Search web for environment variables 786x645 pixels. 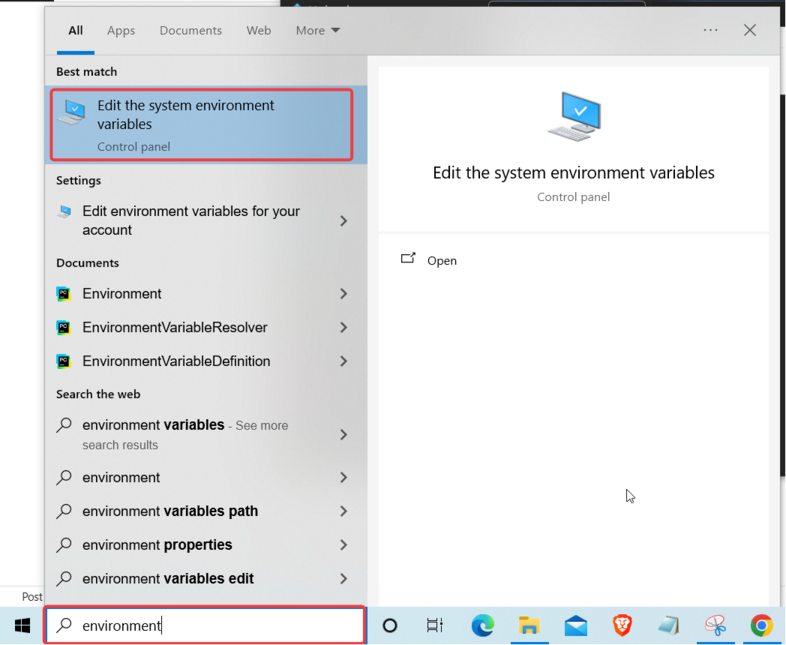pyautogui.click(x=185, y=435)
